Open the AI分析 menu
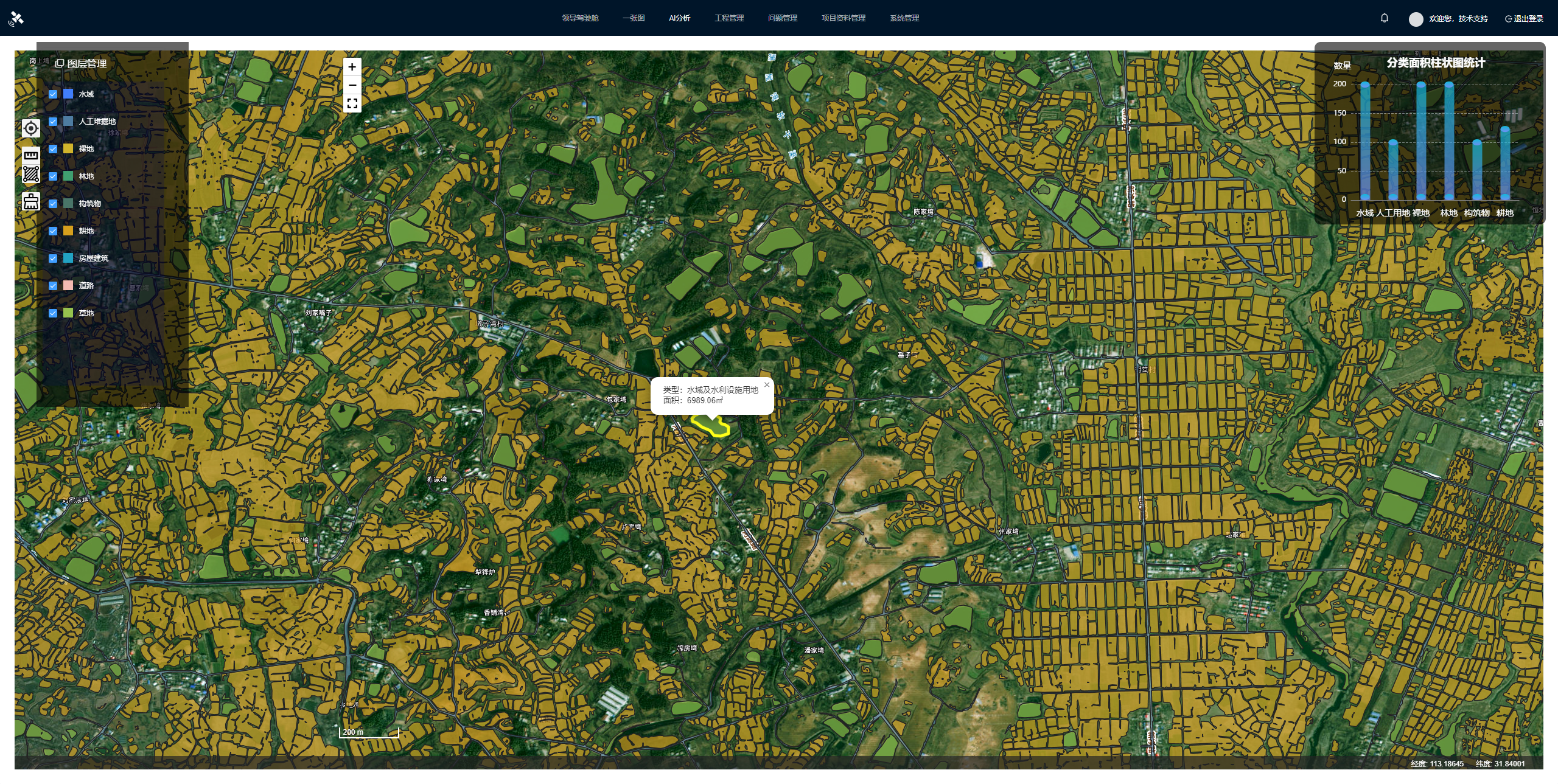Viewport: 1558px width, 784px height. point(679,18)
